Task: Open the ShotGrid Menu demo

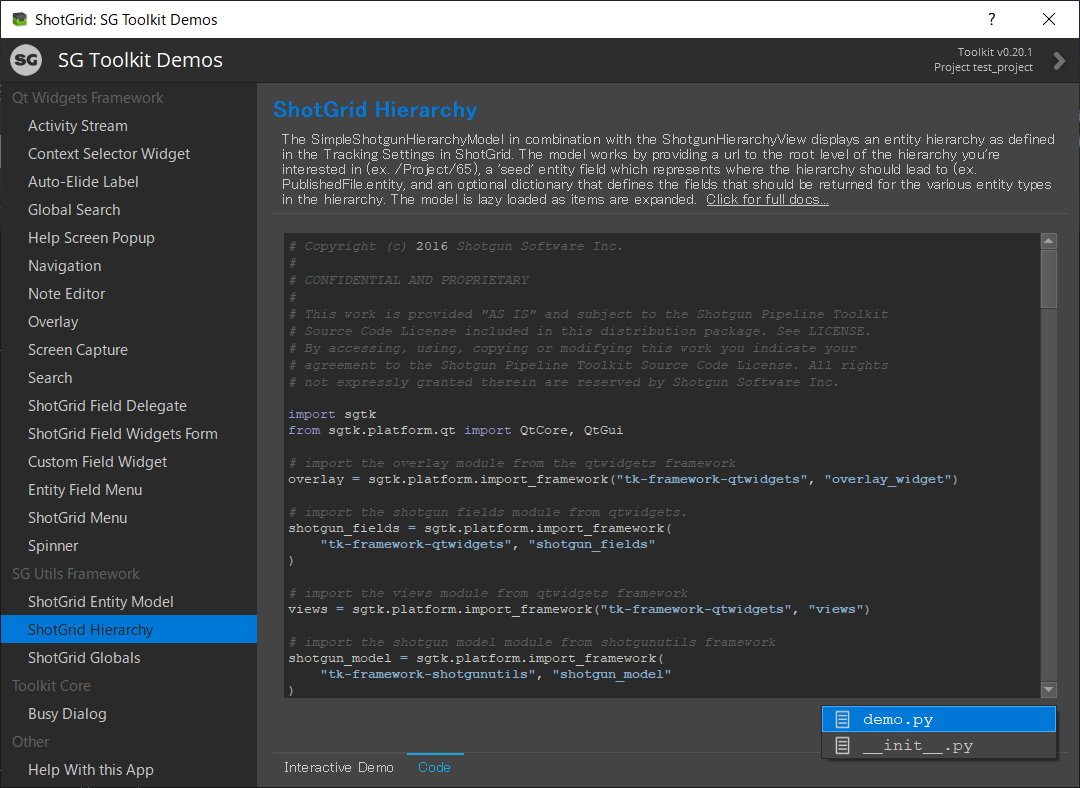Action: (77, 518)
